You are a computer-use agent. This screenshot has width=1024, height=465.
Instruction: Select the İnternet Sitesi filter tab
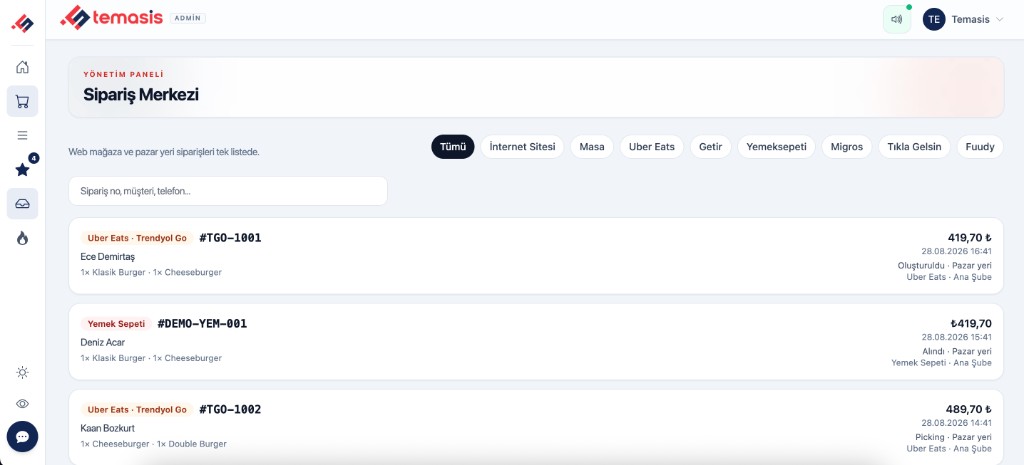(522, 146)
